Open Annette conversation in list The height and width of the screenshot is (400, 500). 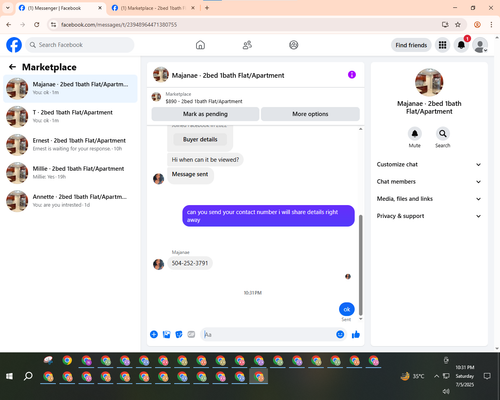tap(70, 201)
